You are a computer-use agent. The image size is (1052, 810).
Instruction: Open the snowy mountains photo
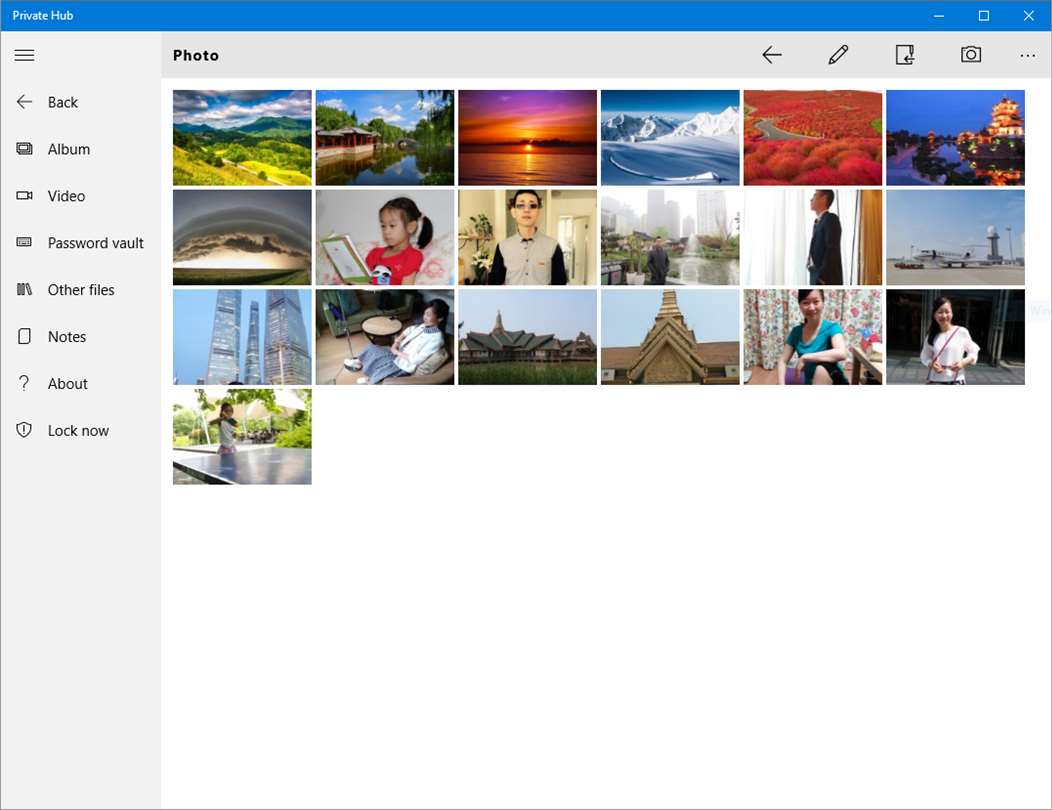[670, 138]
